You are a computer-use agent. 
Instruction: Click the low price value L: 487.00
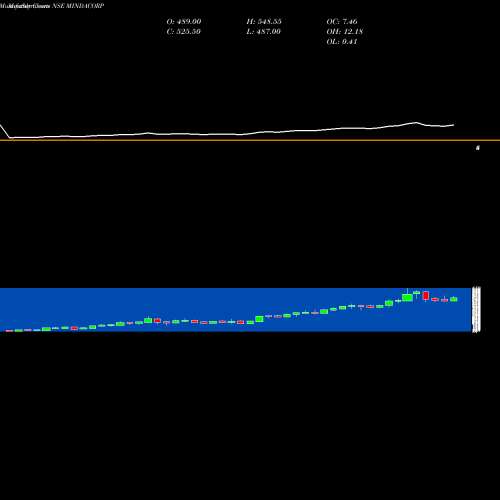263,31
